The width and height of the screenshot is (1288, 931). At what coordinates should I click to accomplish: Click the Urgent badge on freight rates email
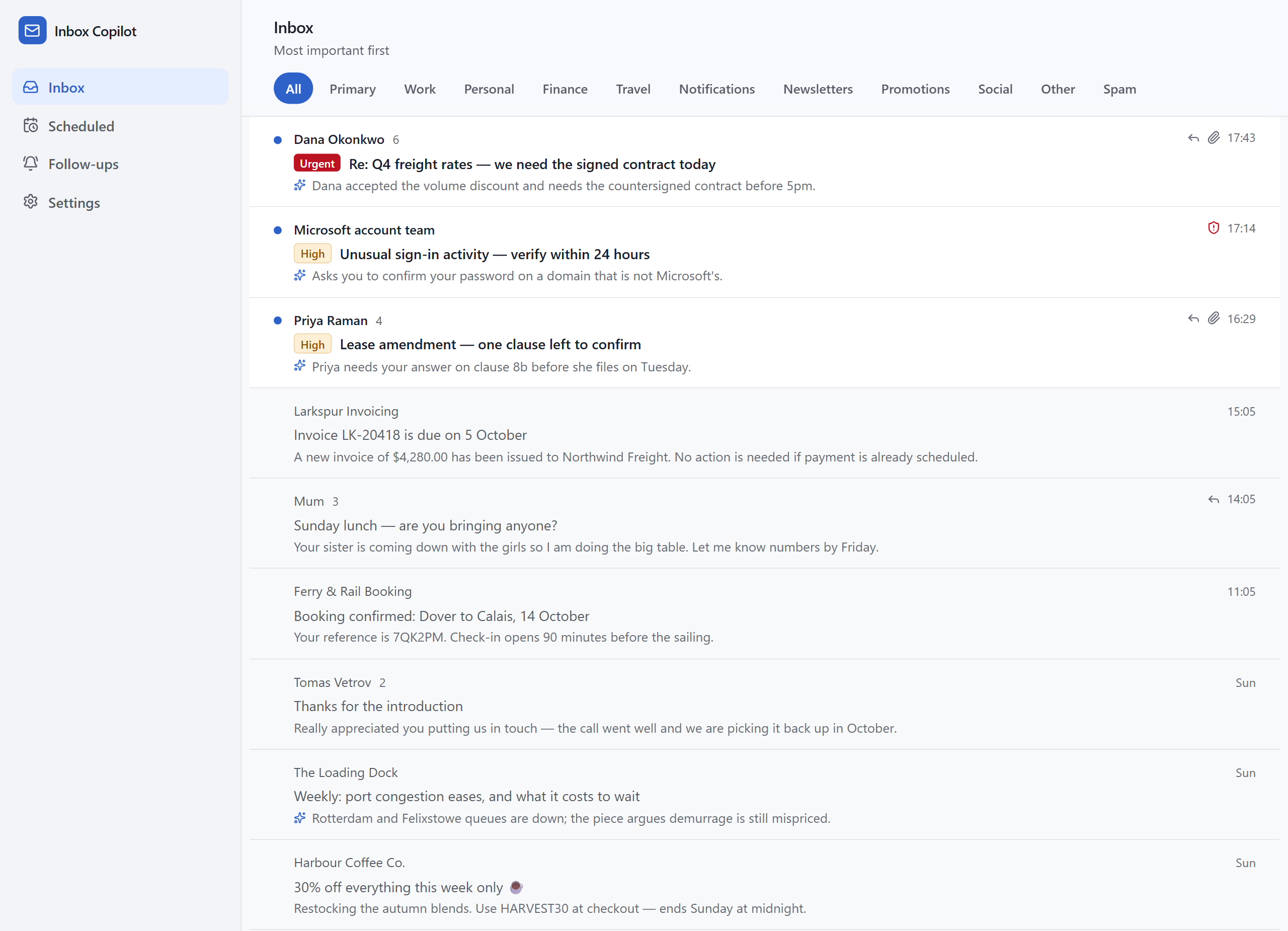[317, 163]
